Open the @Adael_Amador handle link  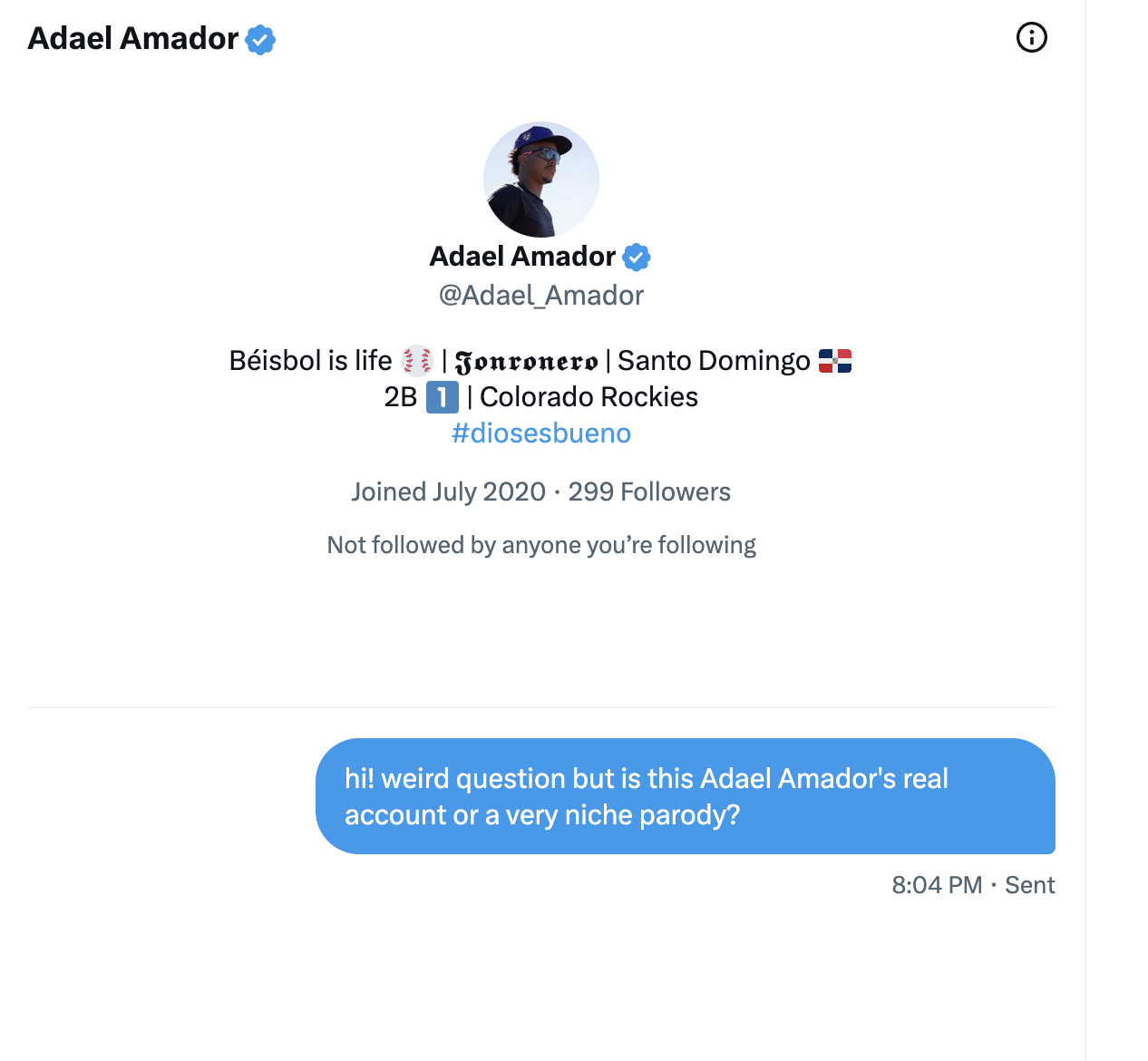coord(541,296)
